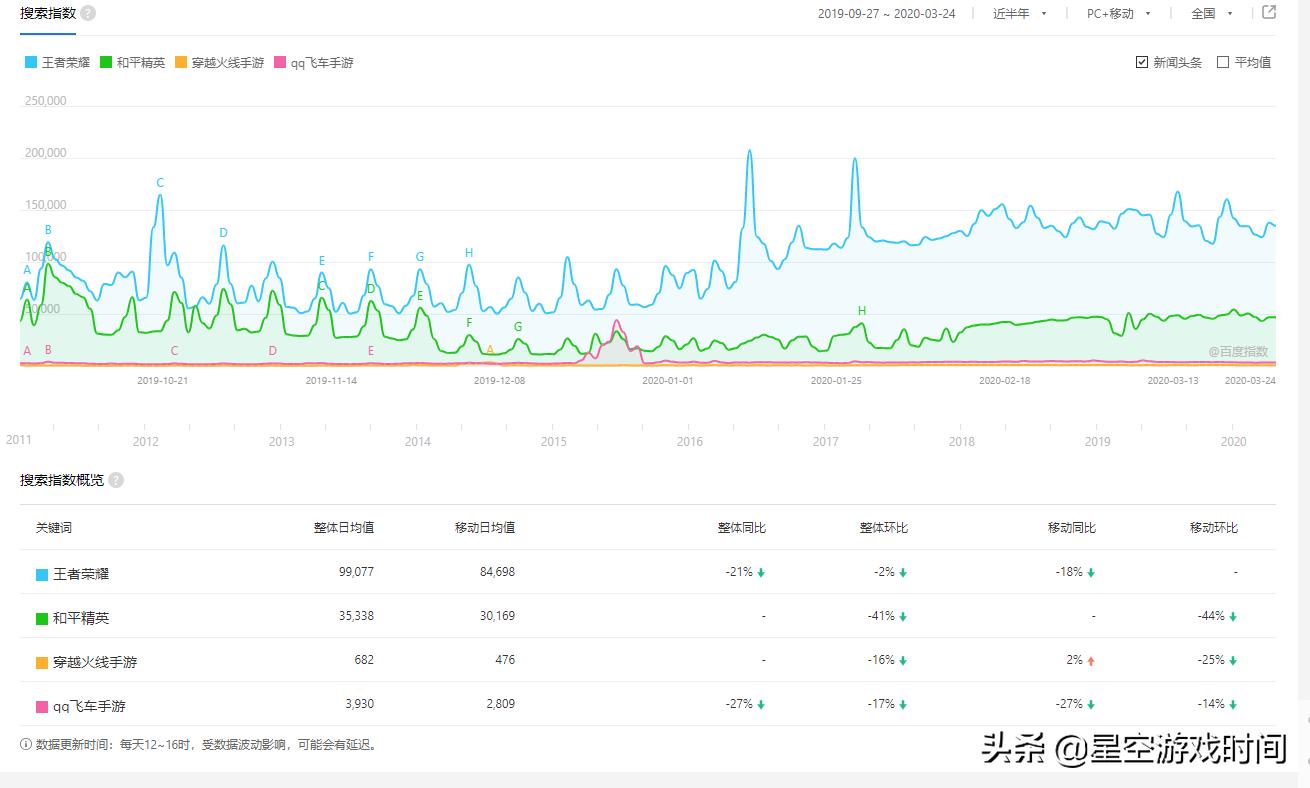Click blue news marker C on chart
The height and width of the screenshot is (788, 1310).
(160, 183)
